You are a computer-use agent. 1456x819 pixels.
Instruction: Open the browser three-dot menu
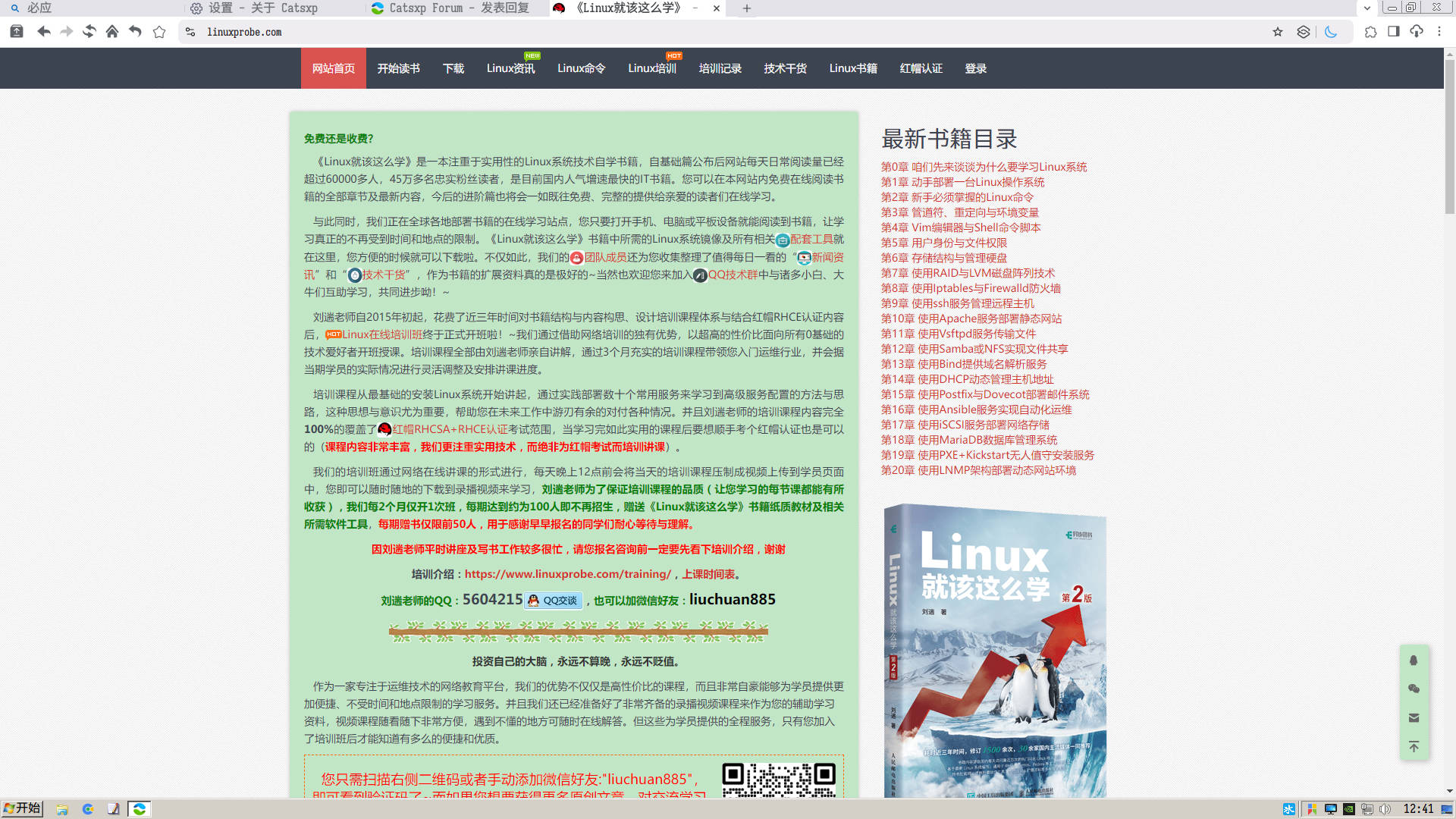click(x=1439, y=32)
